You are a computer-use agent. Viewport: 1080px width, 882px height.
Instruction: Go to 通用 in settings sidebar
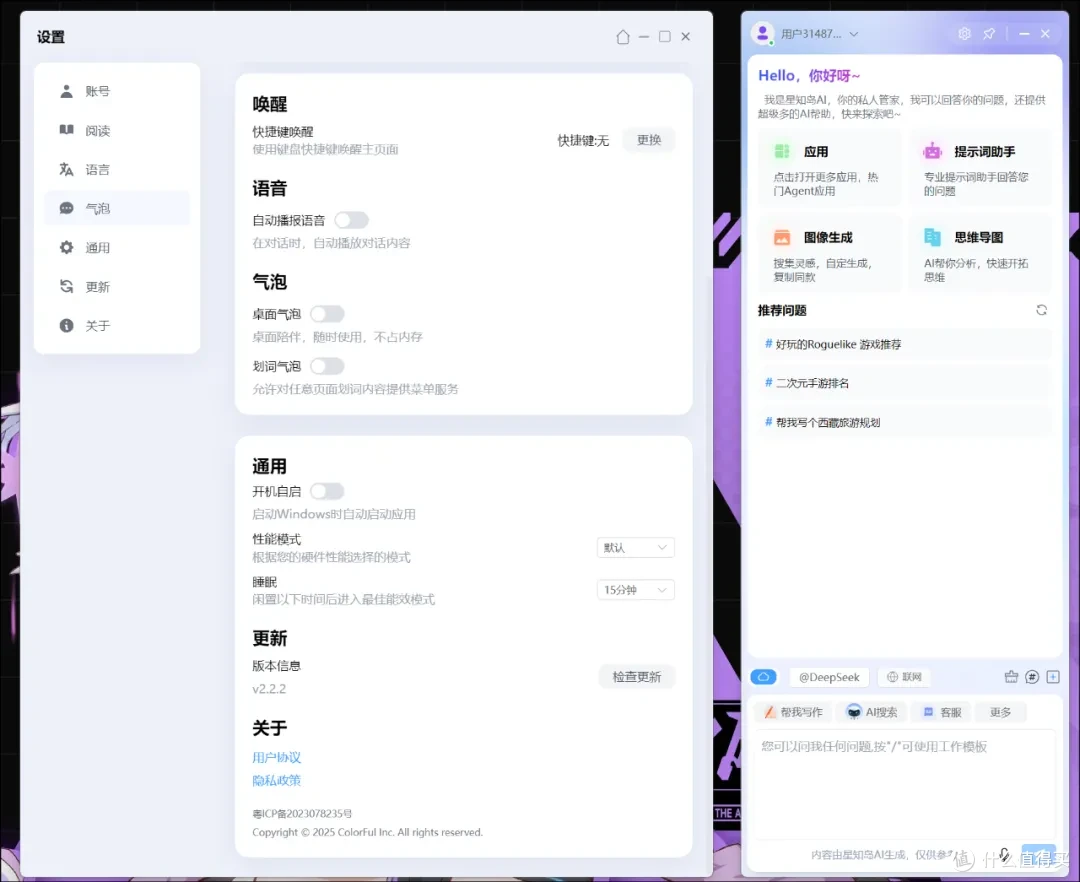coord(116,248)
